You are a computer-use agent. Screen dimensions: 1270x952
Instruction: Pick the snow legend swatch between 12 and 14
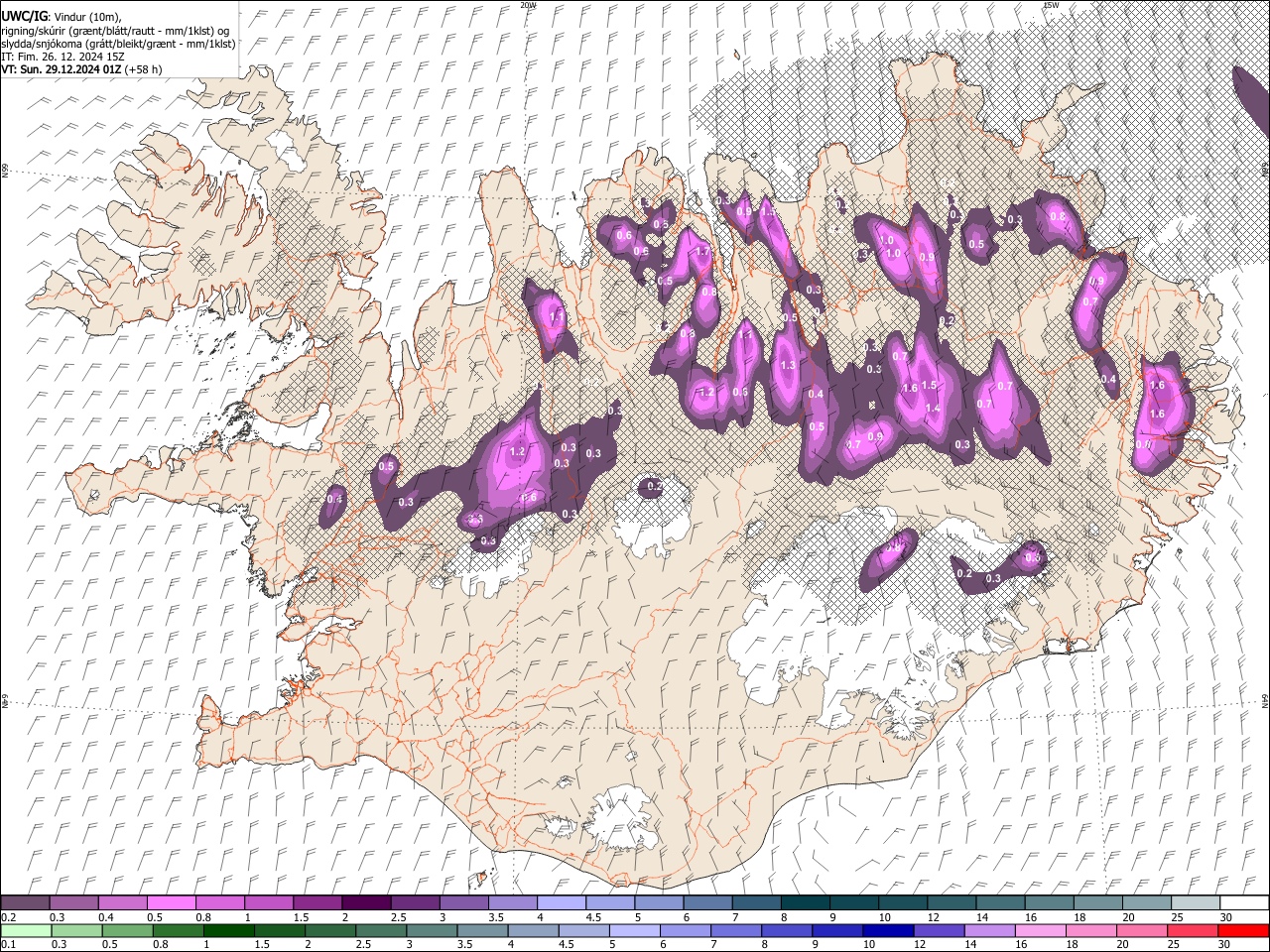(x=952, y=903)
